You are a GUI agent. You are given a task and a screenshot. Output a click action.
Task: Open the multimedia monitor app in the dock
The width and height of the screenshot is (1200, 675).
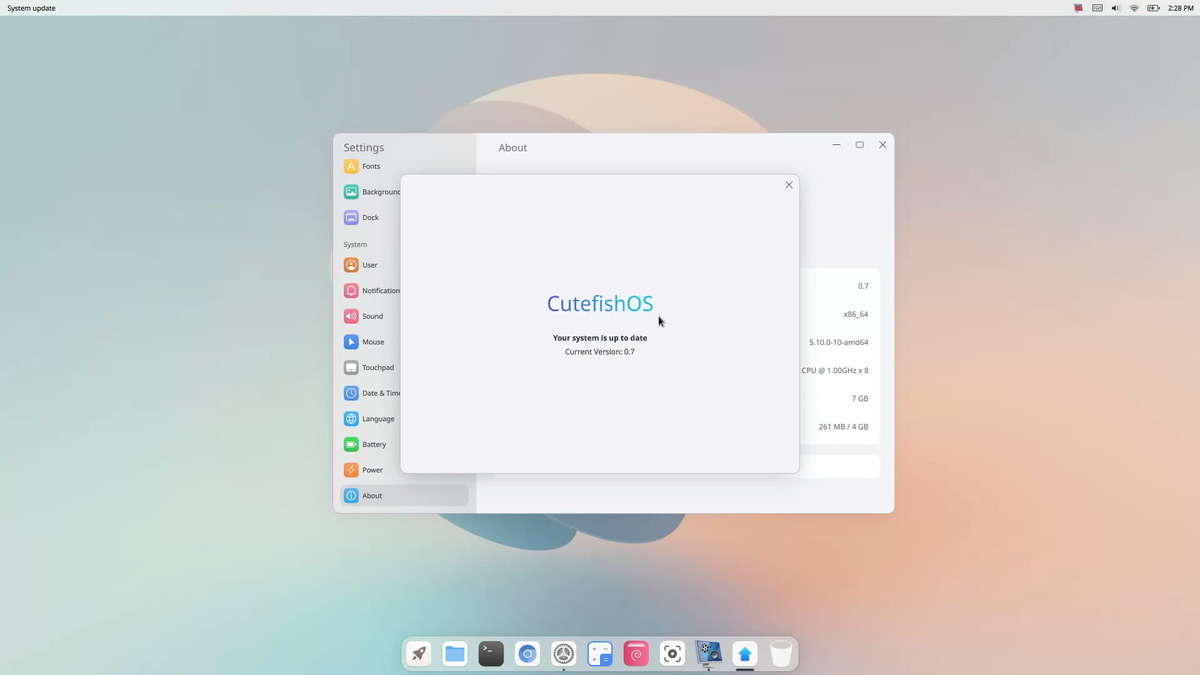pos(709,654)
